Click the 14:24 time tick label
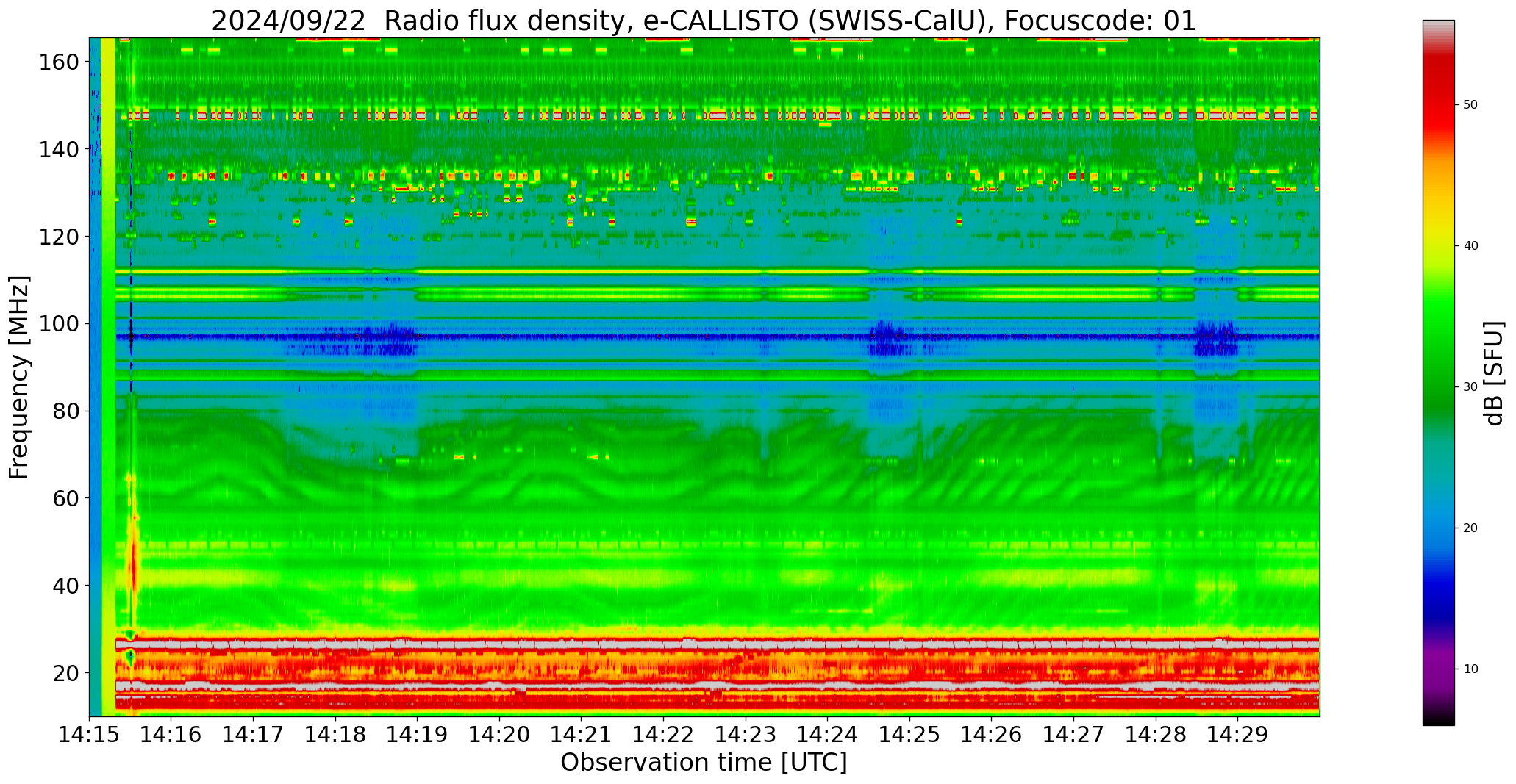Screen dimensions: 1516x784 827,734
